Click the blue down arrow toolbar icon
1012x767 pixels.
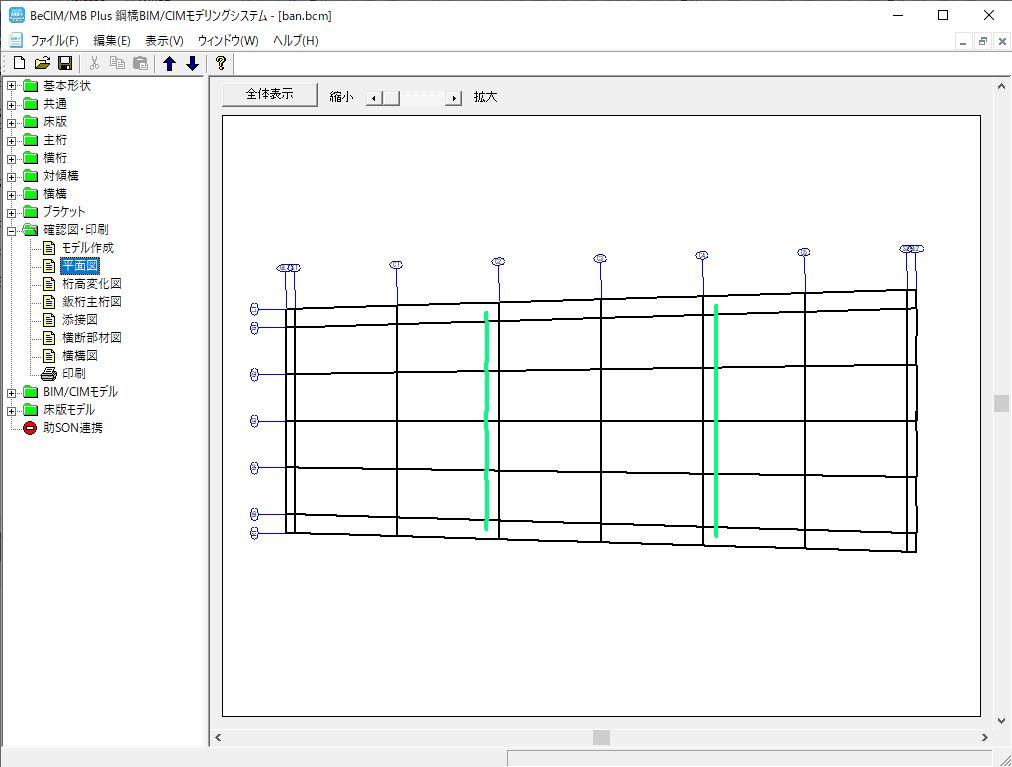[x=192, y=64]
